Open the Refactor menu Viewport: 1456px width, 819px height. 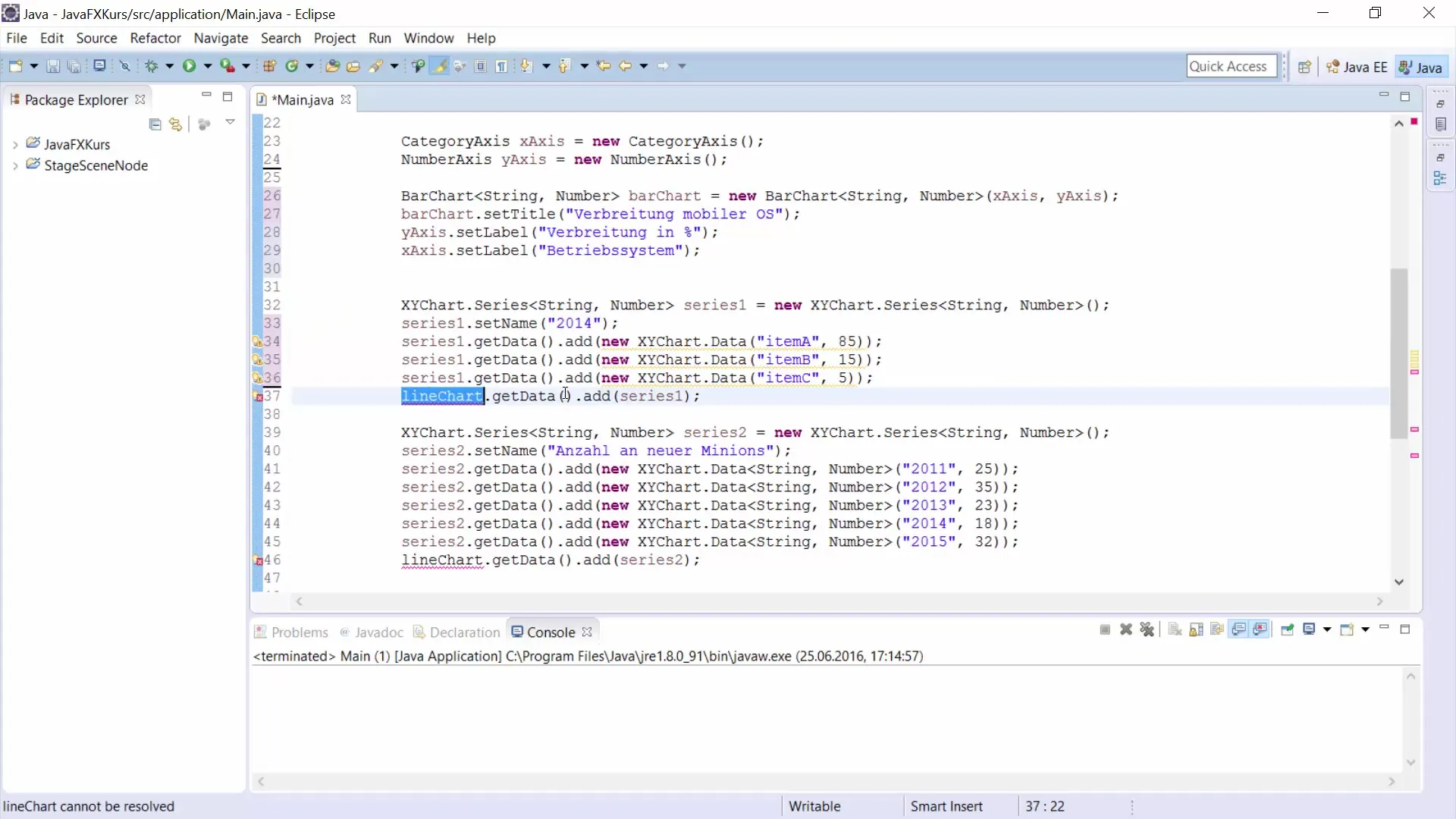(x=155, y=38)
